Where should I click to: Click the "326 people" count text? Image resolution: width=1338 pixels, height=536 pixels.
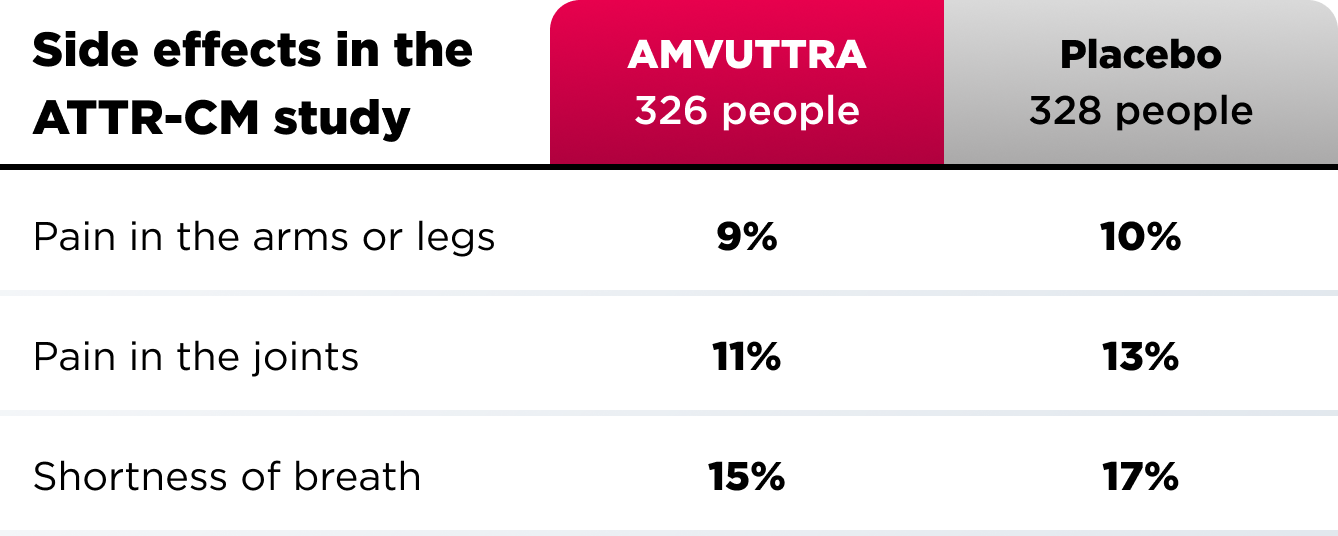(x=746, y=111)
